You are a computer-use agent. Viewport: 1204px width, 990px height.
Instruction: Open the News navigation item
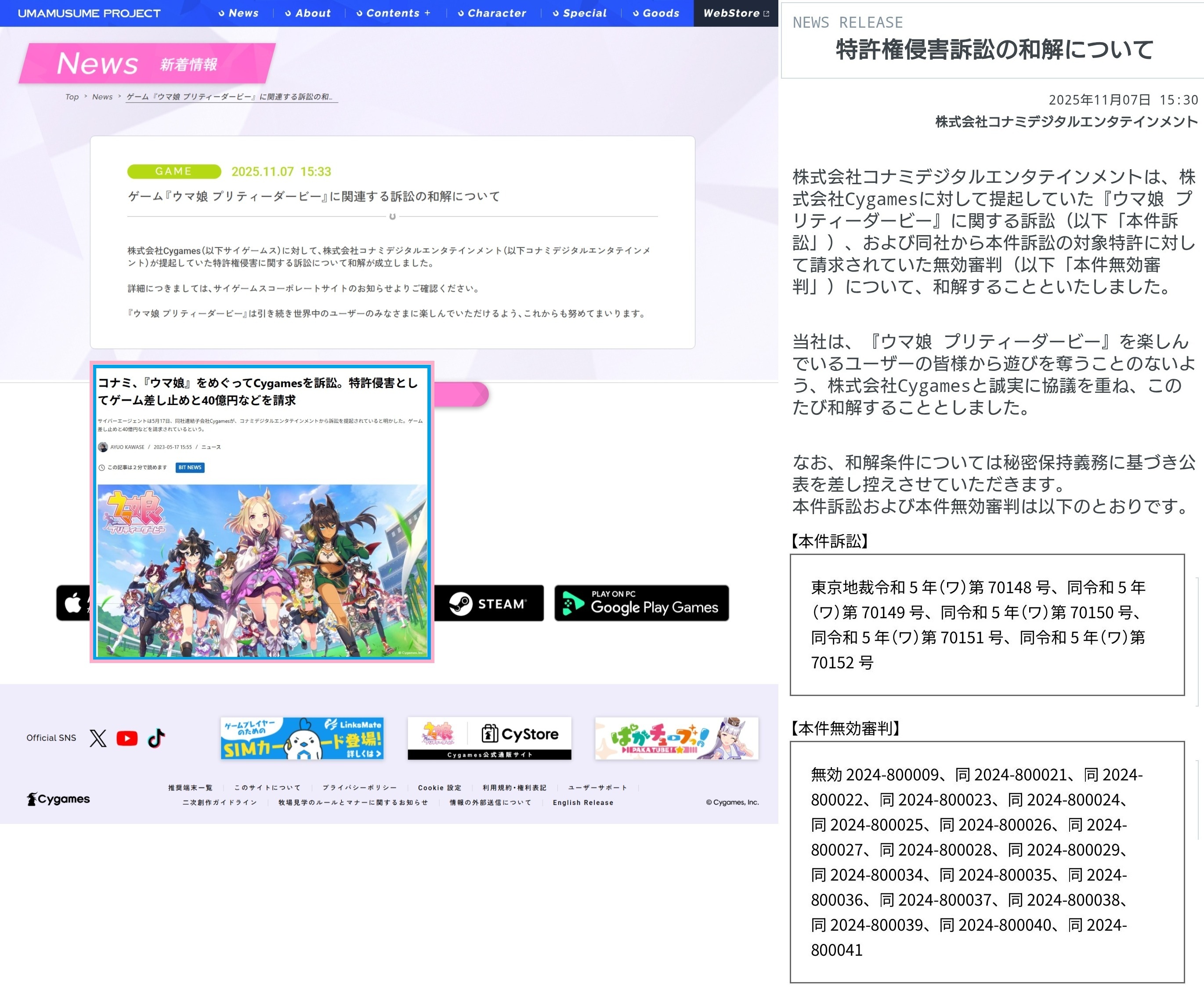(x=239, y=13)
